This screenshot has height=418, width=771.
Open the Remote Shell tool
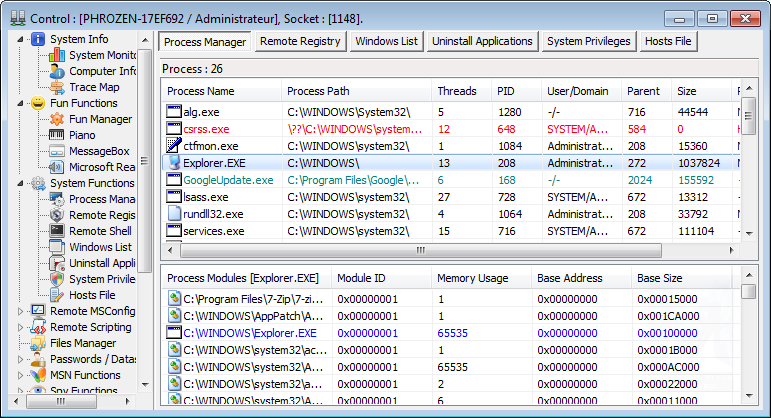point(100,231)
